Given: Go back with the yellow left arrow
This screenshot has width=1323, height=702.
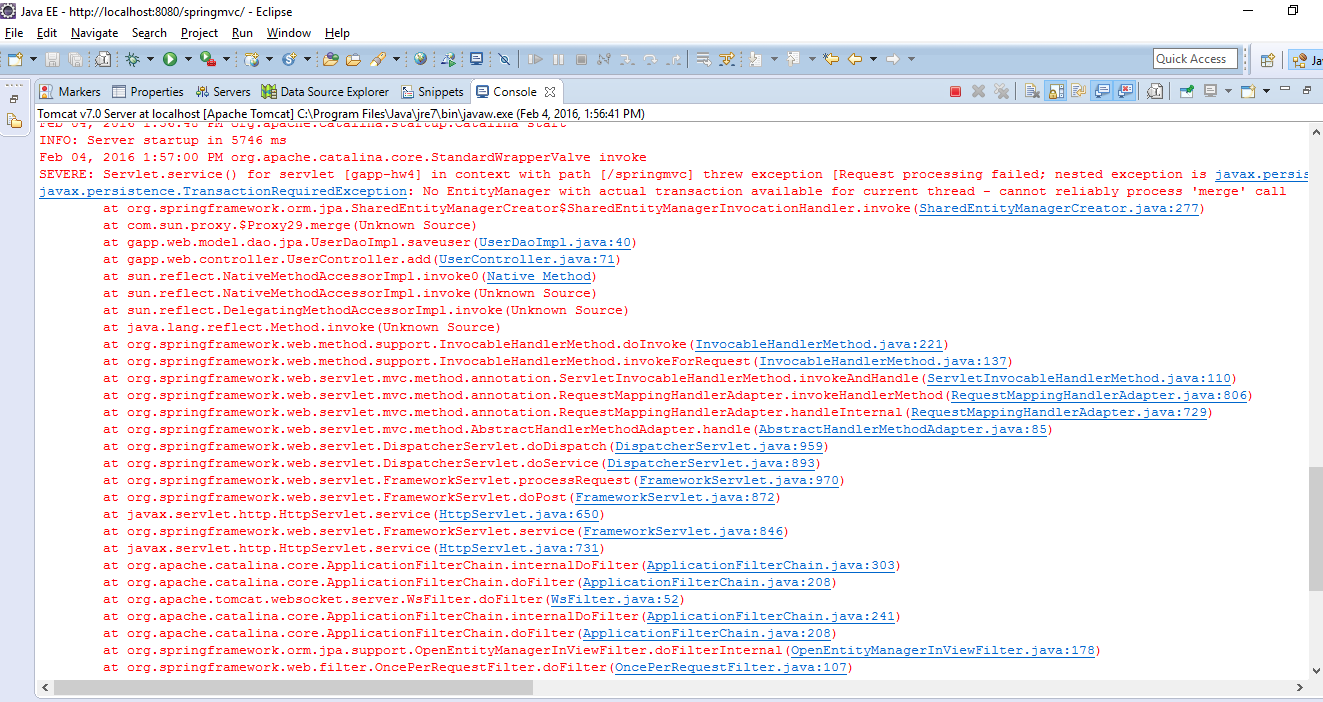Looking at the screenshot, I should (855, 60).
